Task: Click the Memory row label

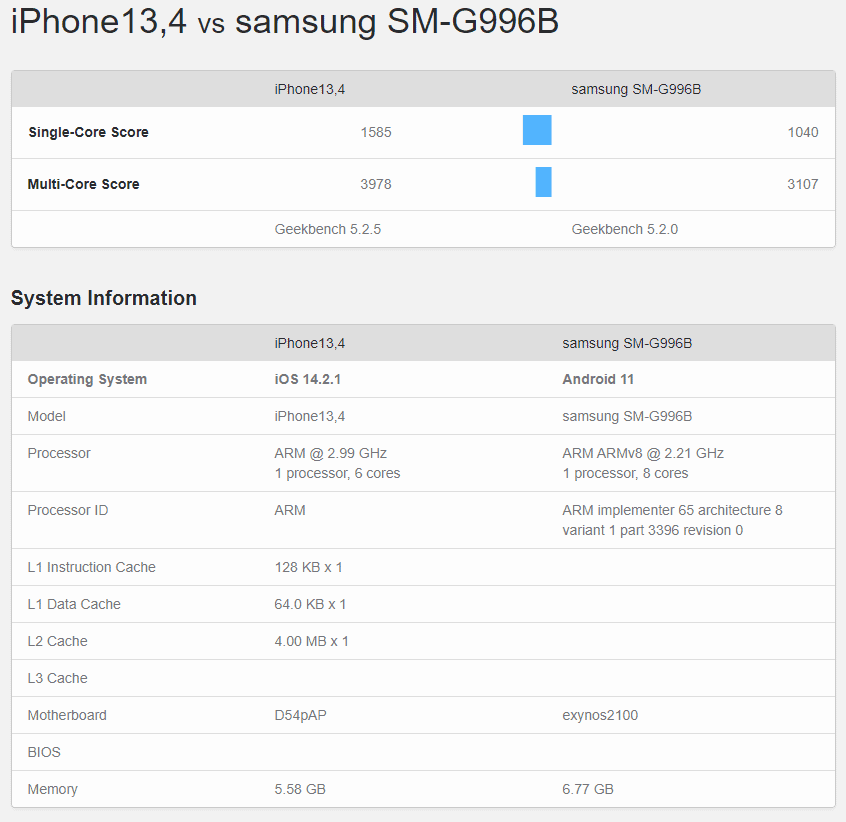Action: point(52,789)
